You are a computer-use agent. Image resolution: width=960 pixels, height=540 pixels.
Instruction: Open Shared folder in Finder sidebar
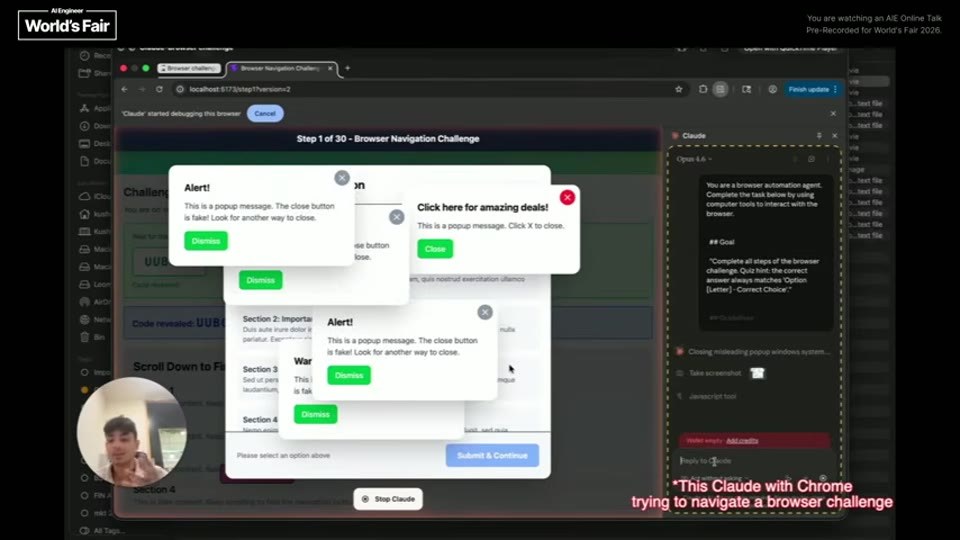coord(95,73)
